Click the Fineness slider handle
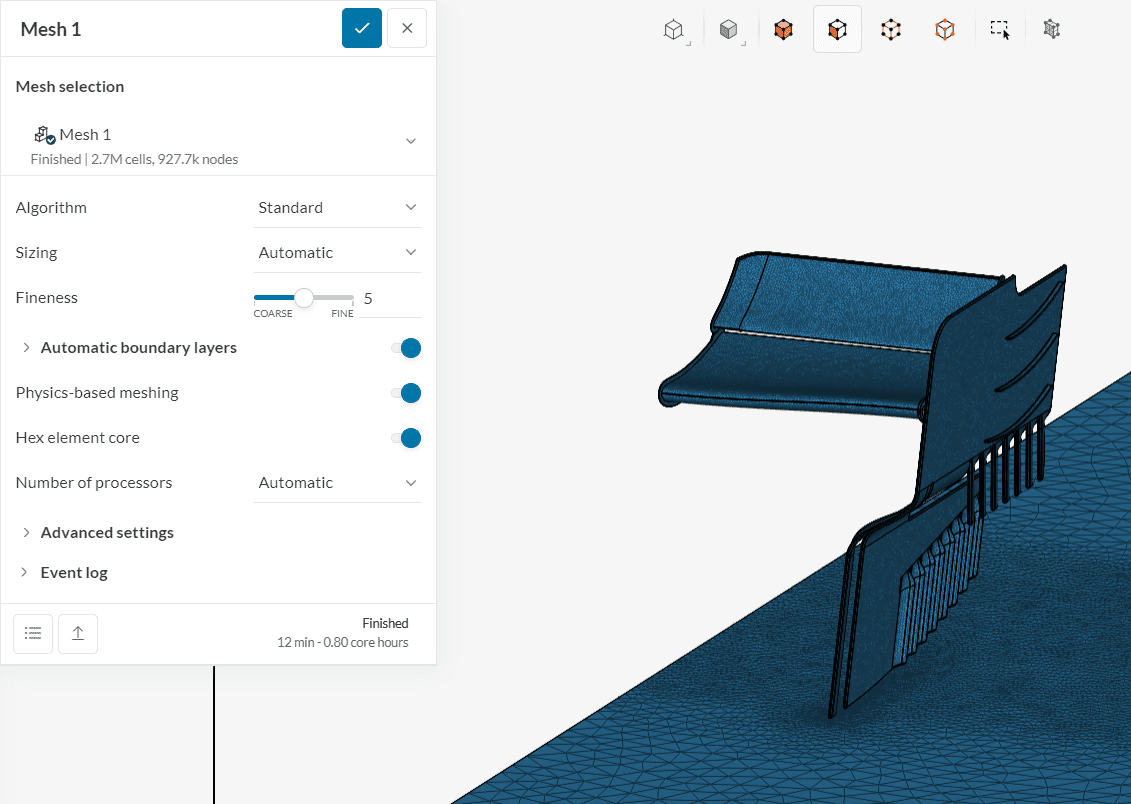This screenshot has width=1131, height=804. (304, 298)
